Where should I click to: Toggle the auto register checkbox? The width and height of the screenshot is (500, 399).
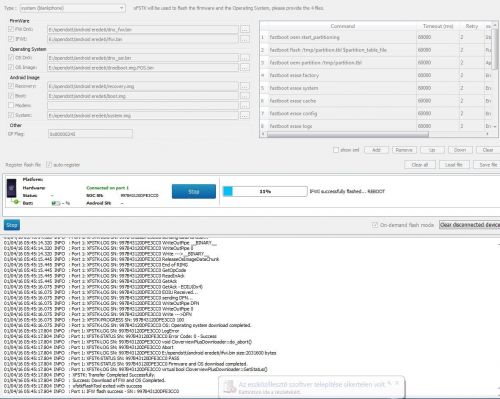click(x=49, y=165)
